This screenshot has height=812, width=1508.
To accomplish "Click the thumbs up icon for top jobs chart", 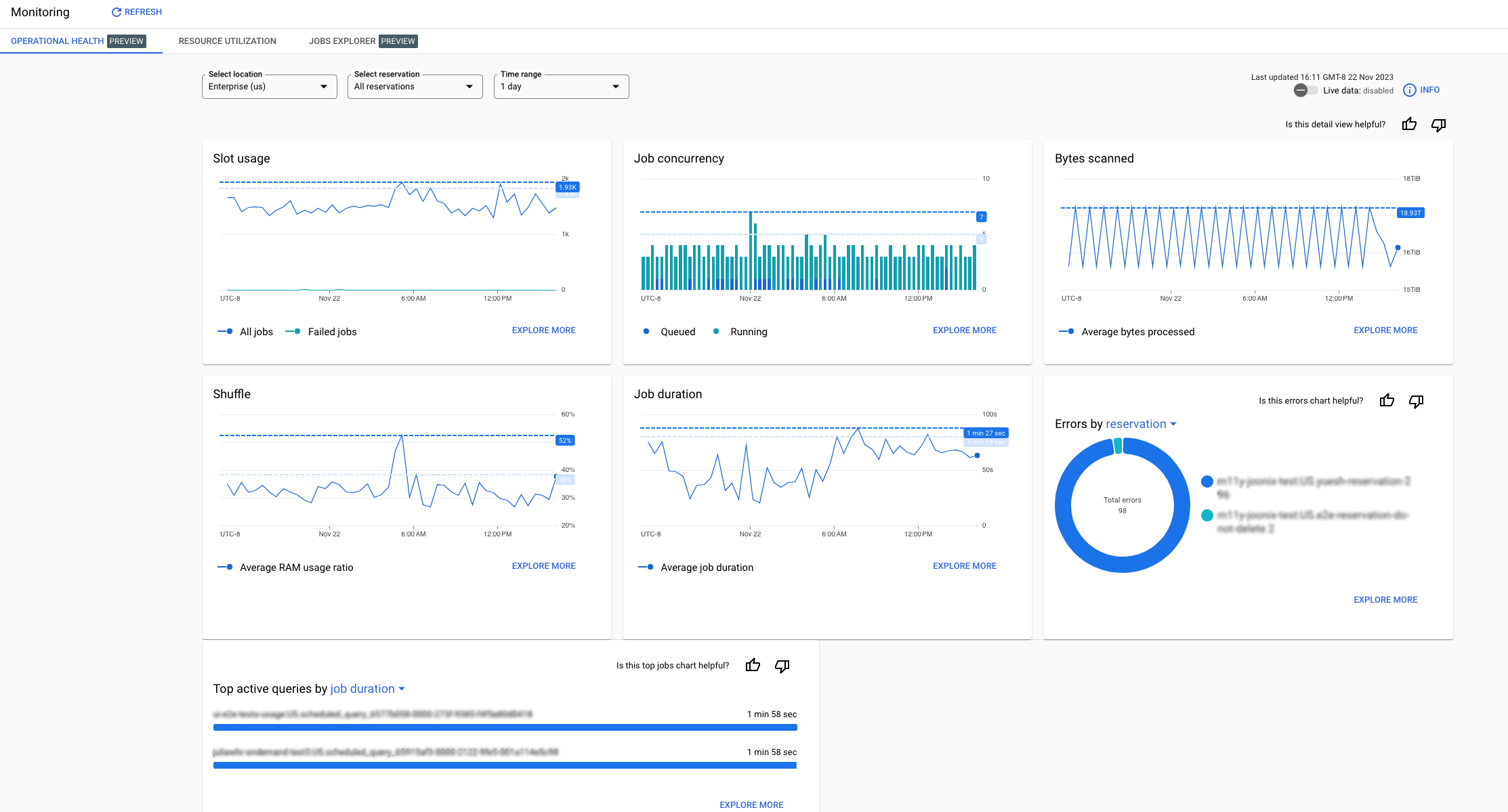I will click(x=753, y=665).
